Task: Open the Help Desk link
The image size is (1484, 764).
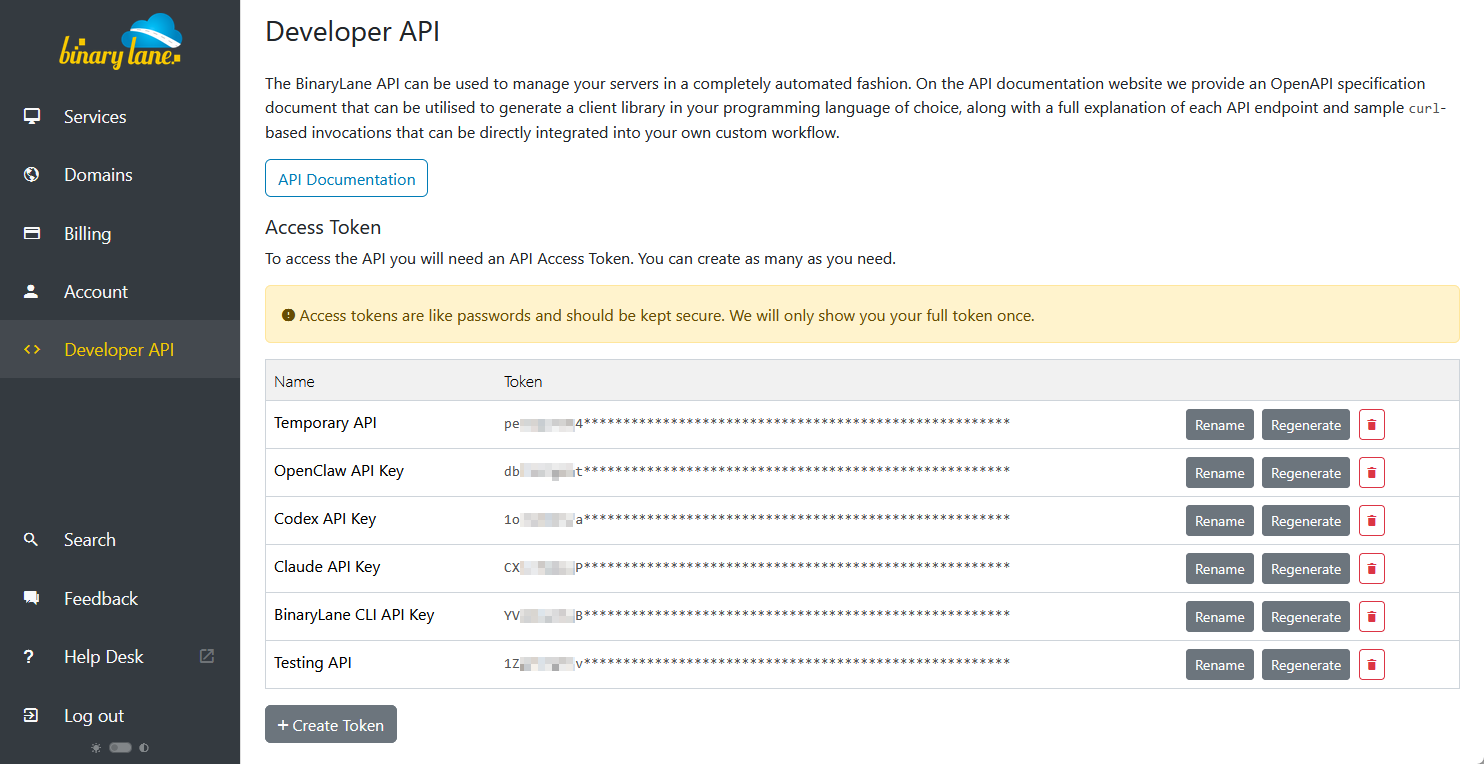Action: (120, 657)
